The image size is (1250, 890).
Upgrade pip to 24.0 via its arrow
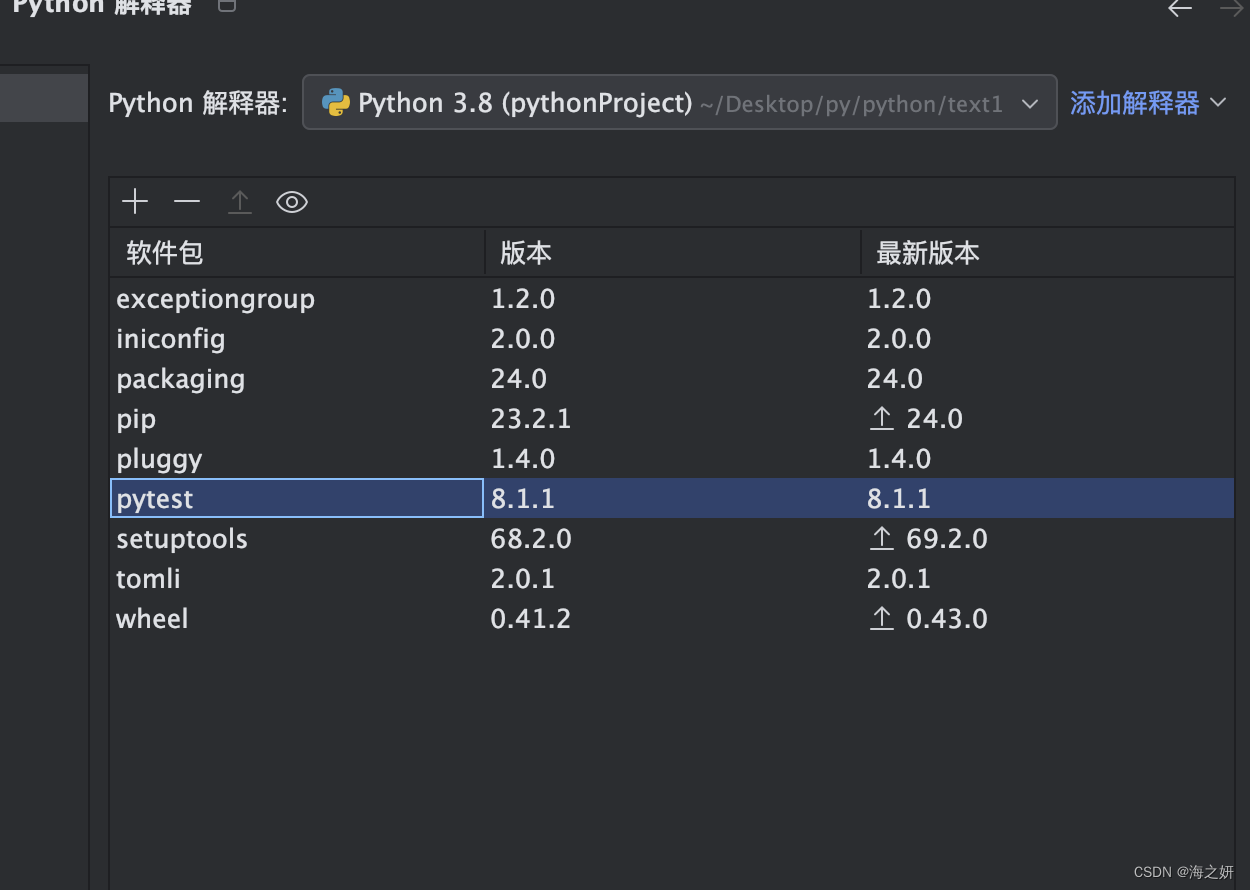click(x=881, y=418)
